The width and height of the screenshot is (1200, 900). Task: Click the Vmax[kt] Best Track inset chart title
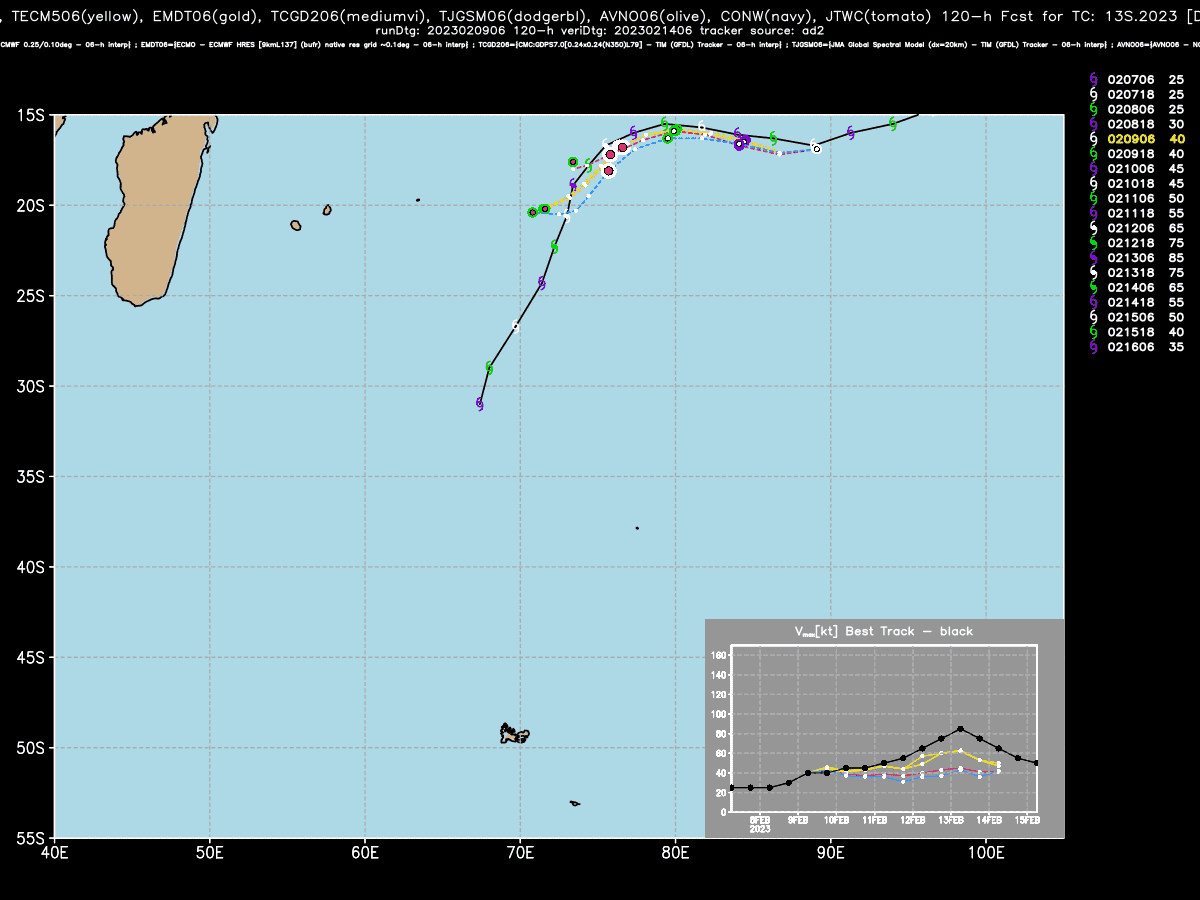(883, 631)
